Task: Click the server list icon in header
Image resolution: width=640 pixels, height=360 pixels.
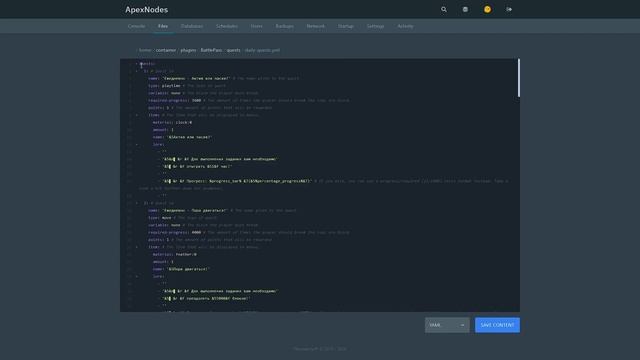Action: (x=465, y=9)
